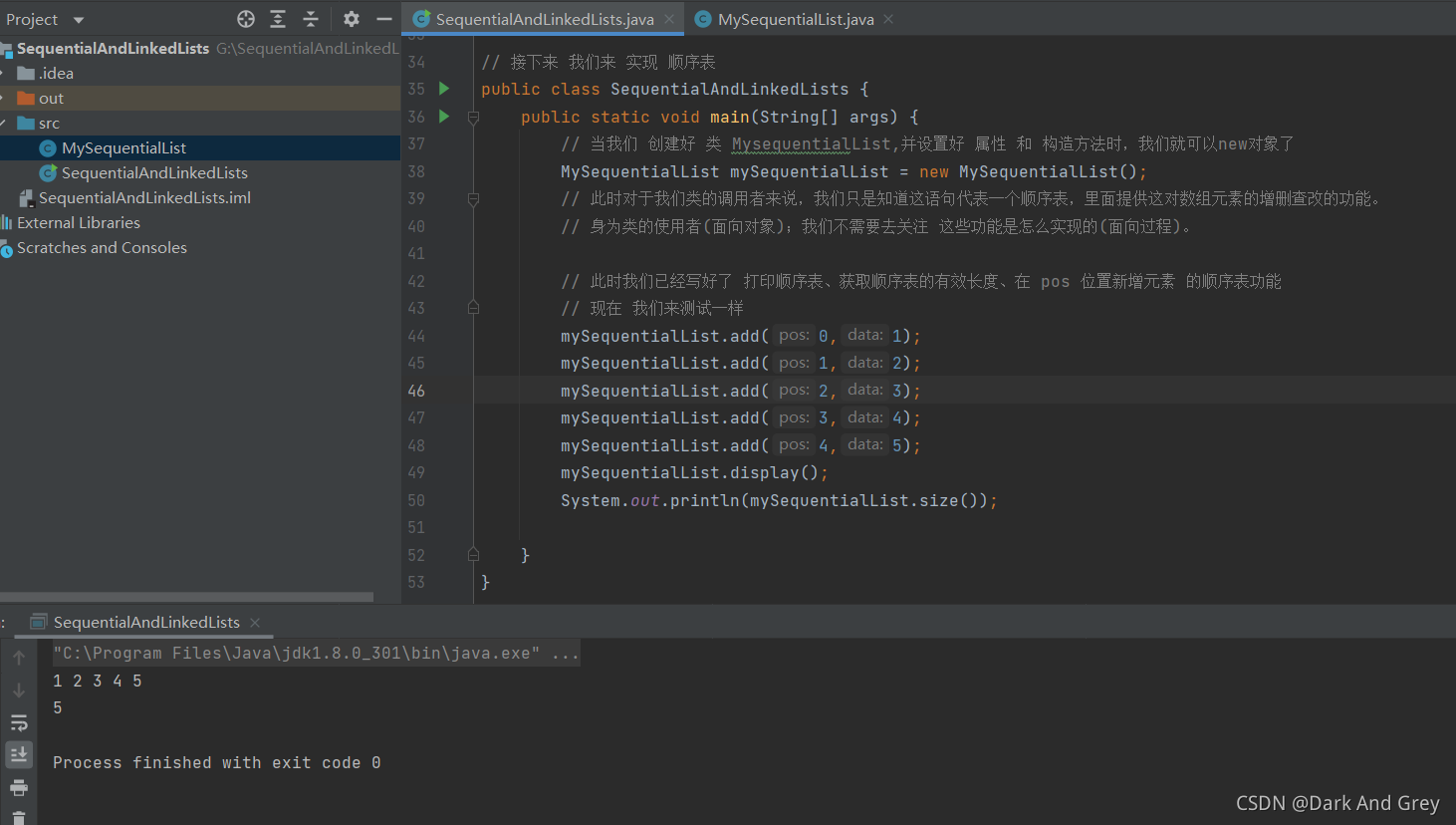Expand the out folder in project tree

[x=3, y=98]
